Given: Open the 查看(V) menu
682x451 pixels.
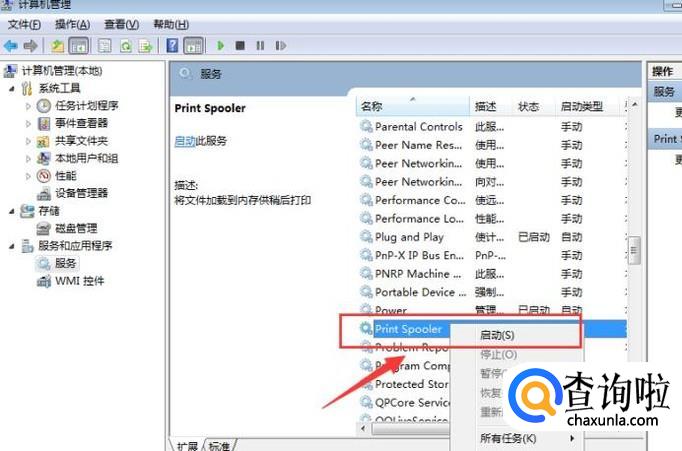Looking at the screenshot, I should [x=122, y=24].
